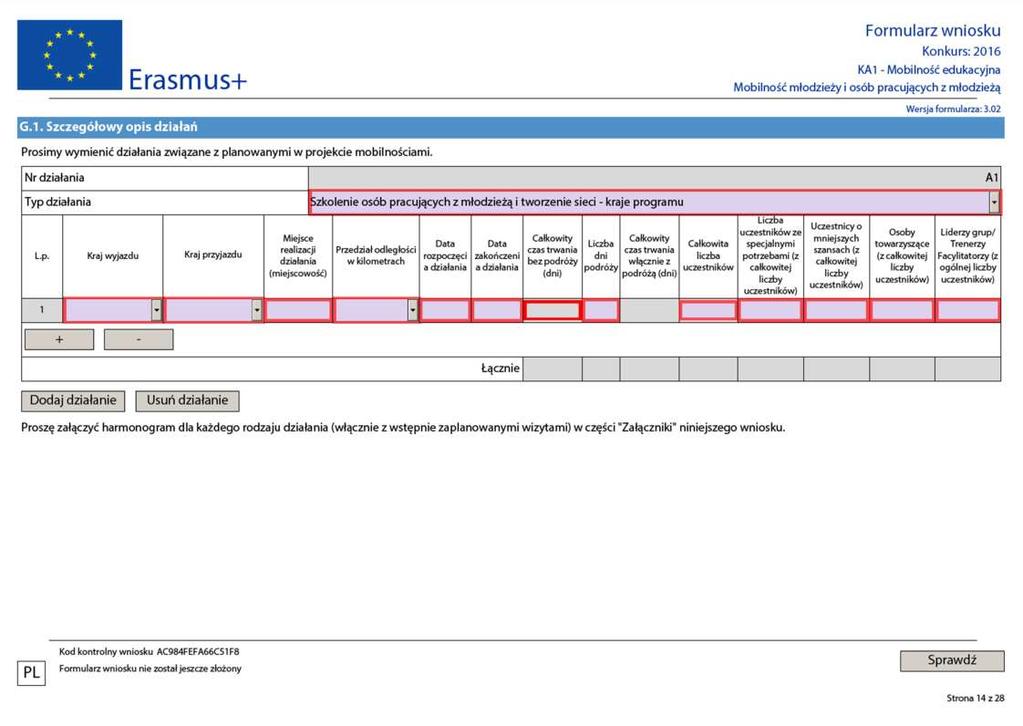Click the Kraj przyjazdu combo field

click(213, 310)
